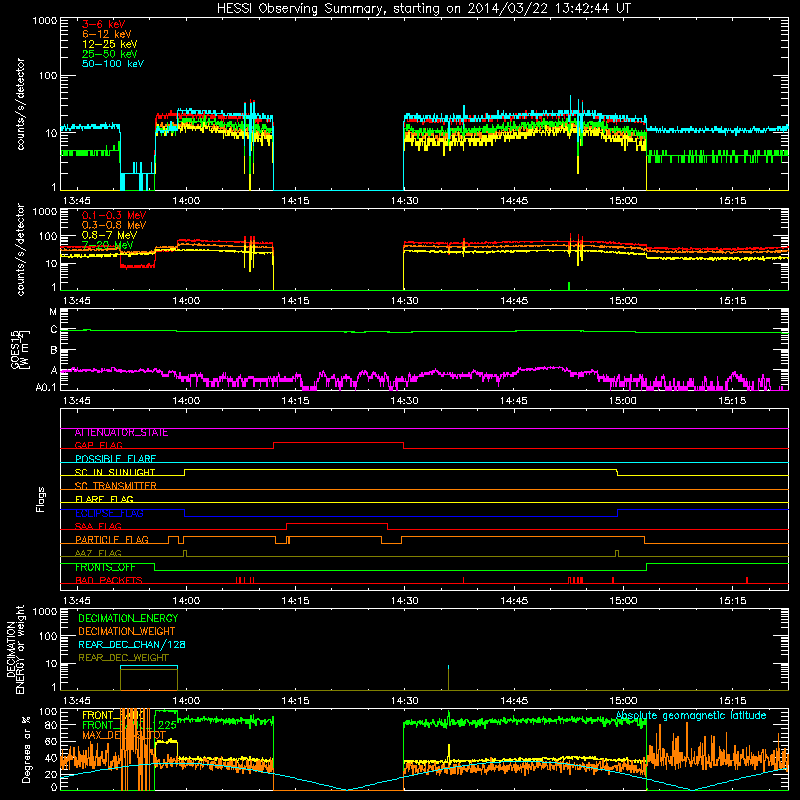800x800 pixels.
Task: Click the 1000 tick label of the top panel
Action: pos(45,21)
